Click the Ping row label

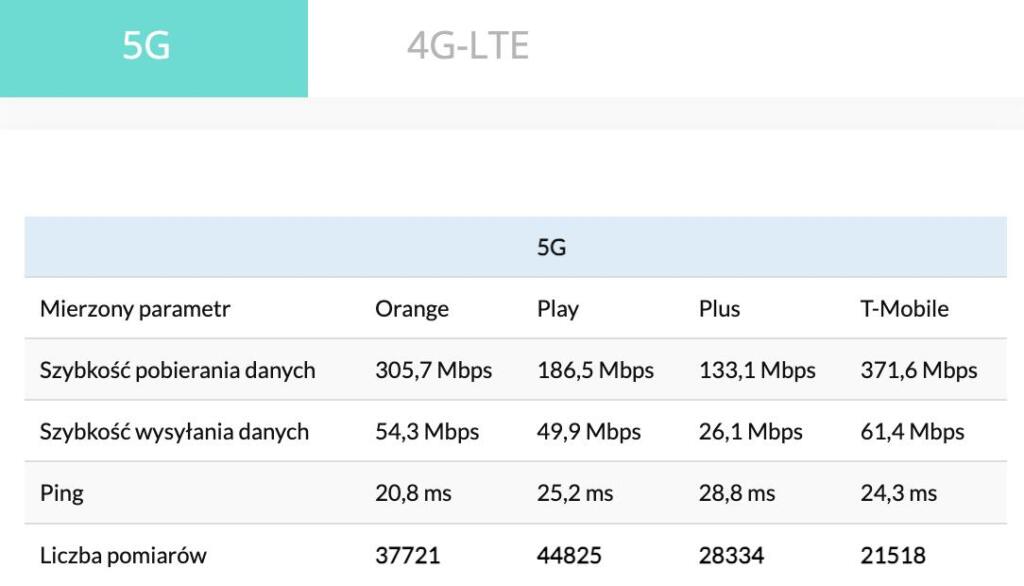click(x=62, y=493)
